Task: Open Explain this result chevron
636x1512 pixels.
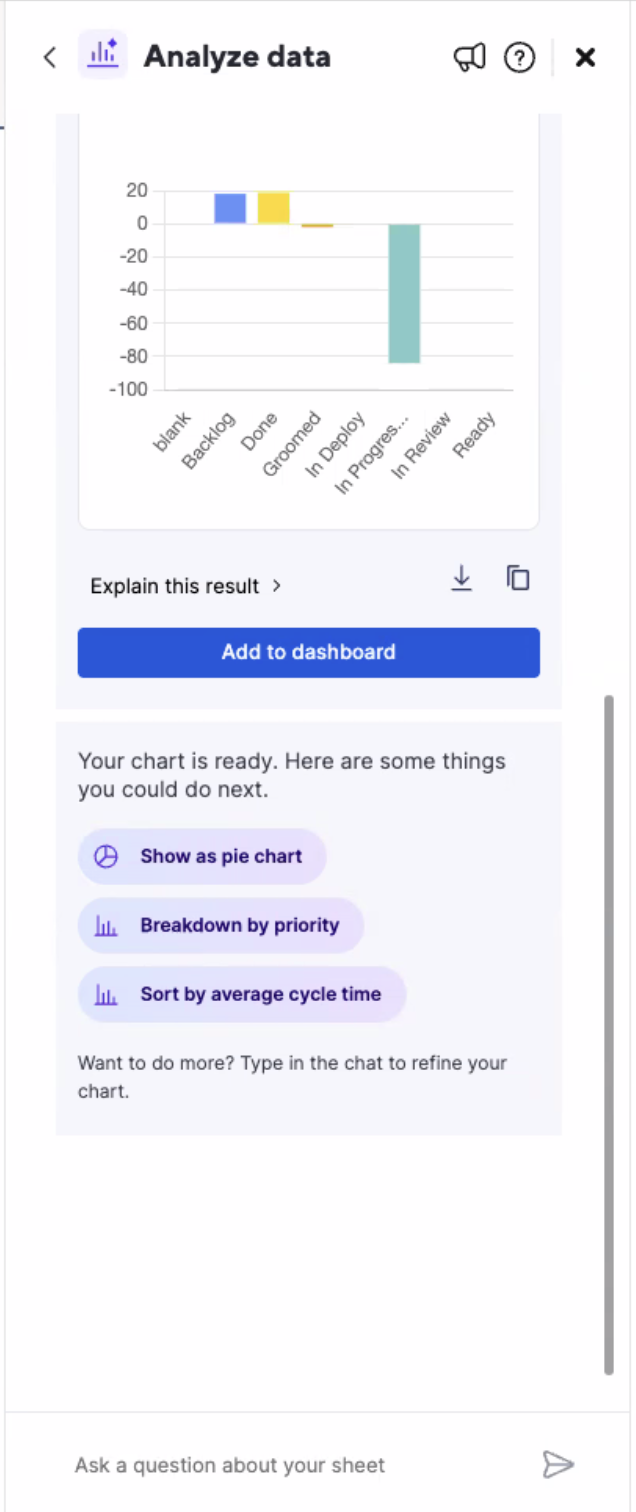Action: pyautogui.click(x=276, y=586)
